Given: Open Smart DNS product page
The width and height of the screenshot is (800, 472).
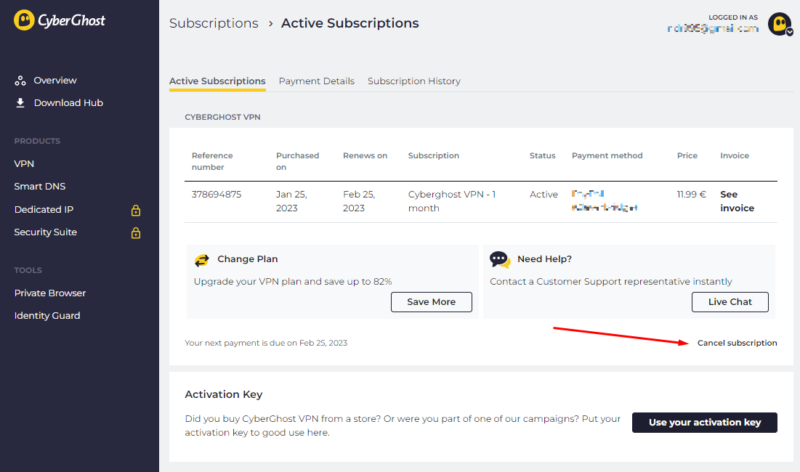Looking at the screenshot, I should [40, 186].
